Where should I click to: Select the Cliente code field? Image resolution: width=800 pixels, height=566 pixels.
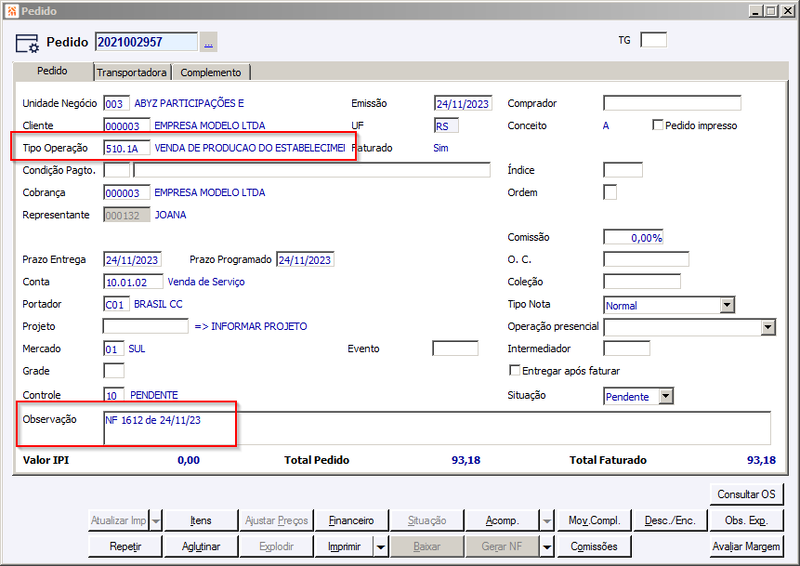pos(127,126)
